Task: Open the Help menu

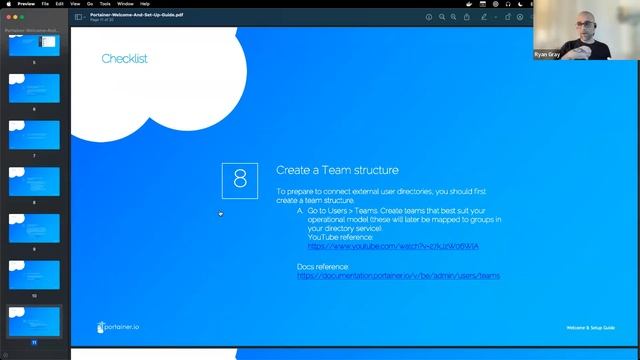Action: click(145, 4)
